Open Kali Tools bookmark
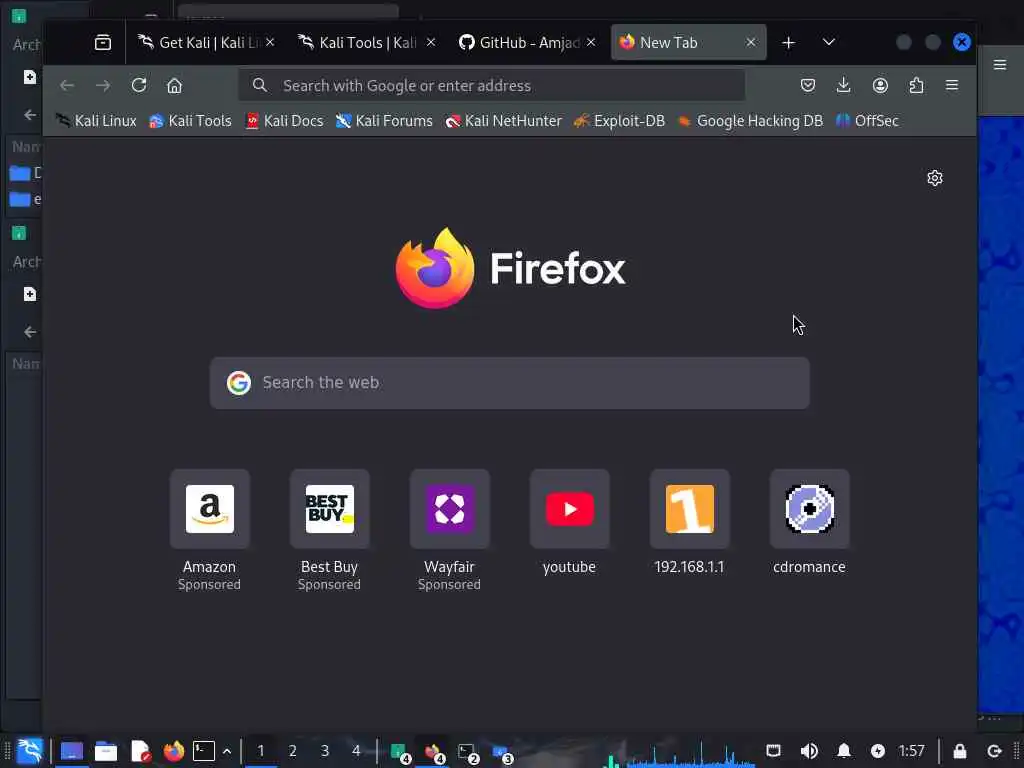 click(190, 121)
